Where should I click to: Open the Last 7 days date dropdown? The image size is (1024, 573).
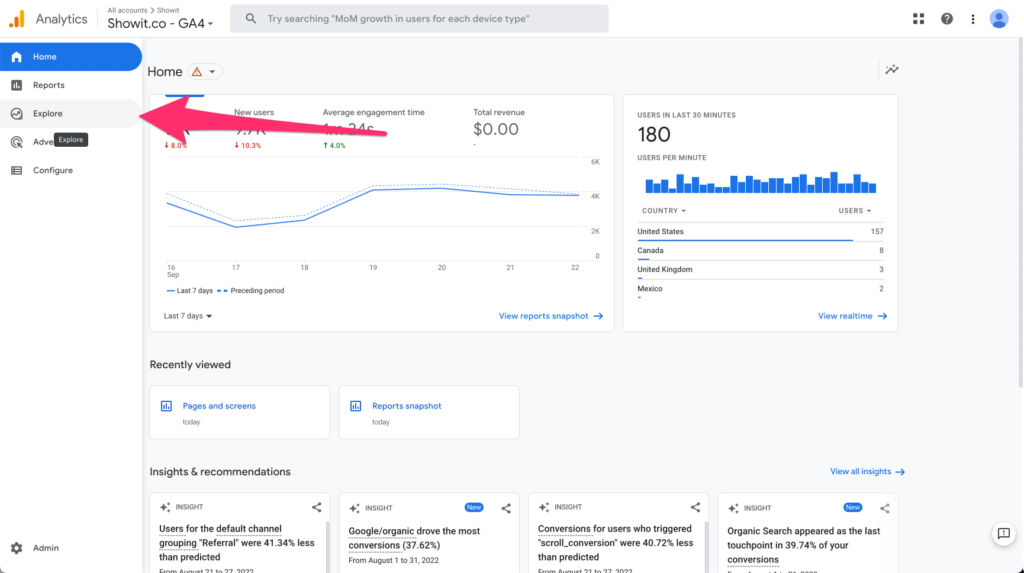click(188, 316)
